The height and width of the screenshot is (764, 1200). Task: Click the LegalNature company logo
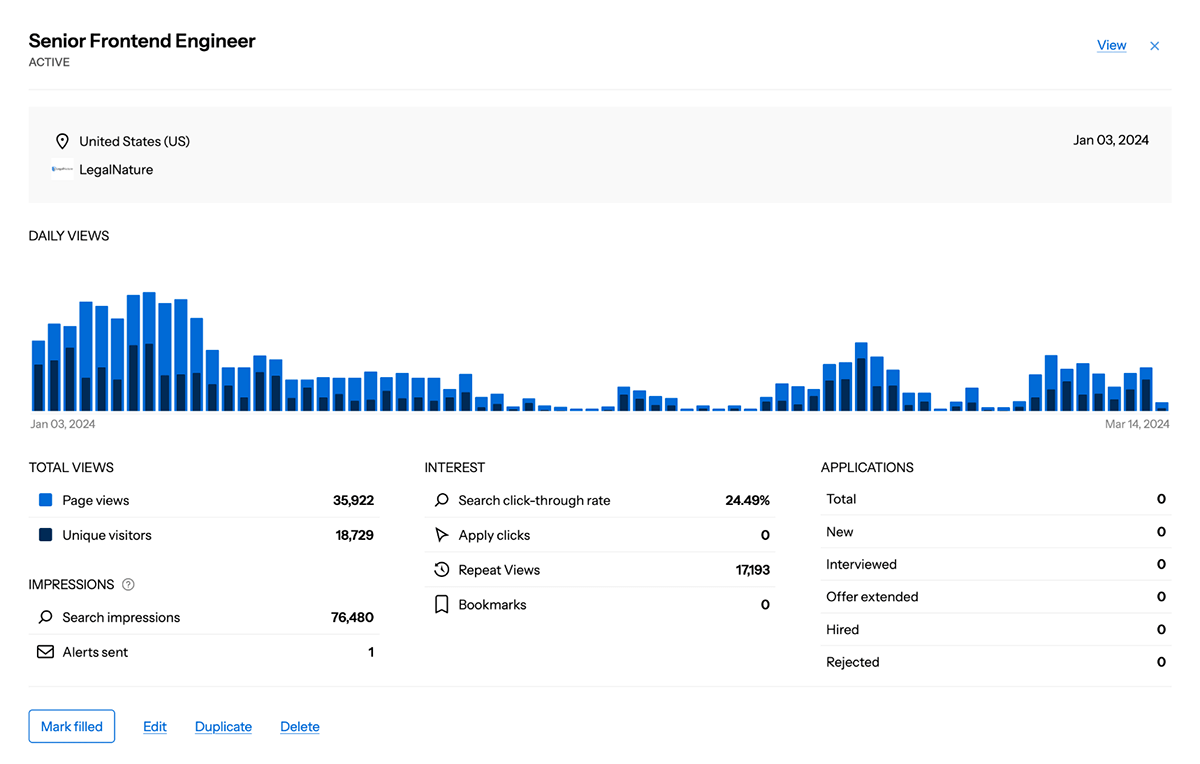62,170
